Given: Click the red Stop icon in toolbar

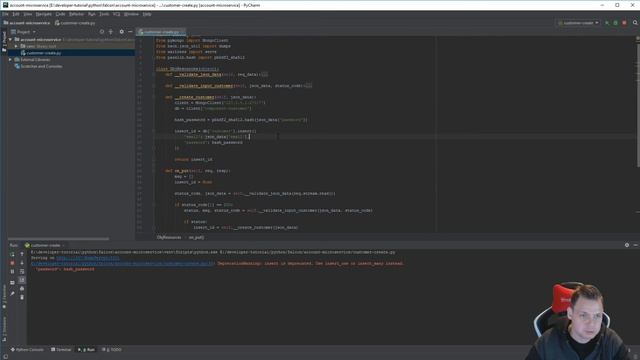Looking at the screenshot, I should (624, 23).
